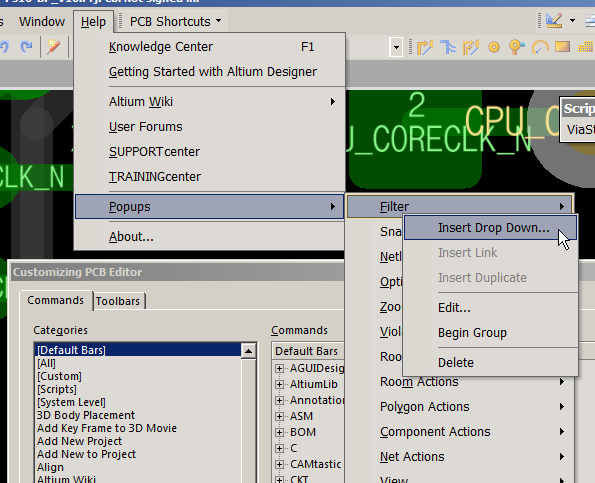595x483 pixels.
Task: Choose Getting Started with Altium Designer
Action: pyautogui.click(x=210, y=72)
